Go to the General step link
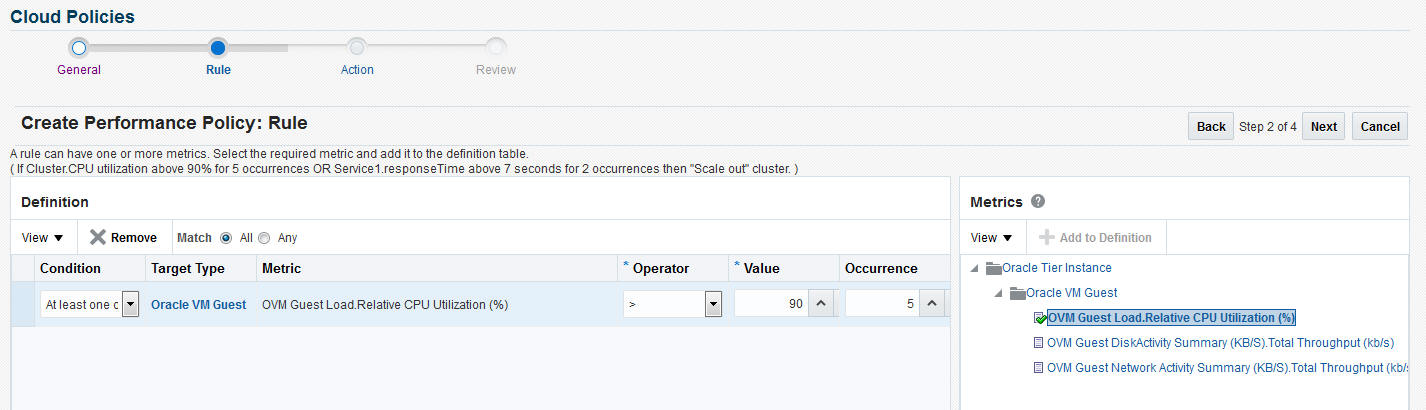This screenshot has height=410, width=1426. (x=79, y=70)
